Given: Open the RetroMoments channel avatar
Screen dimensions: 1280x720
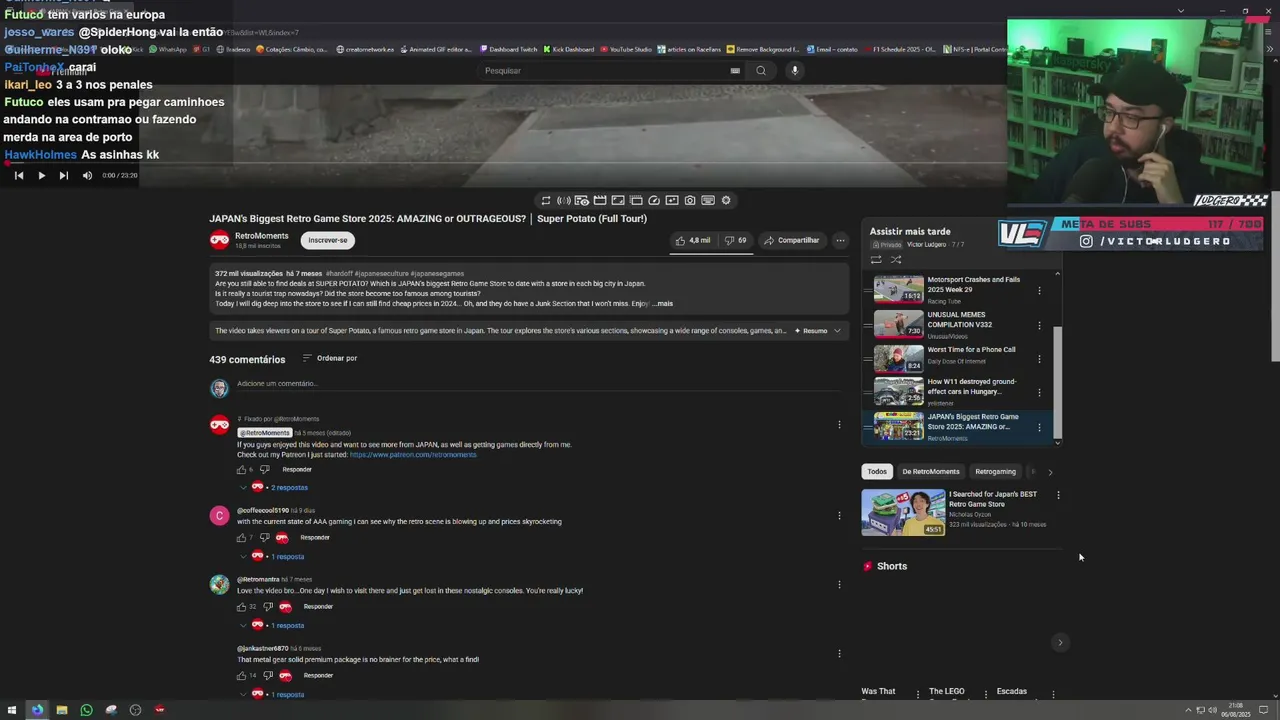Looking at the screenshot, I should 219,240.
